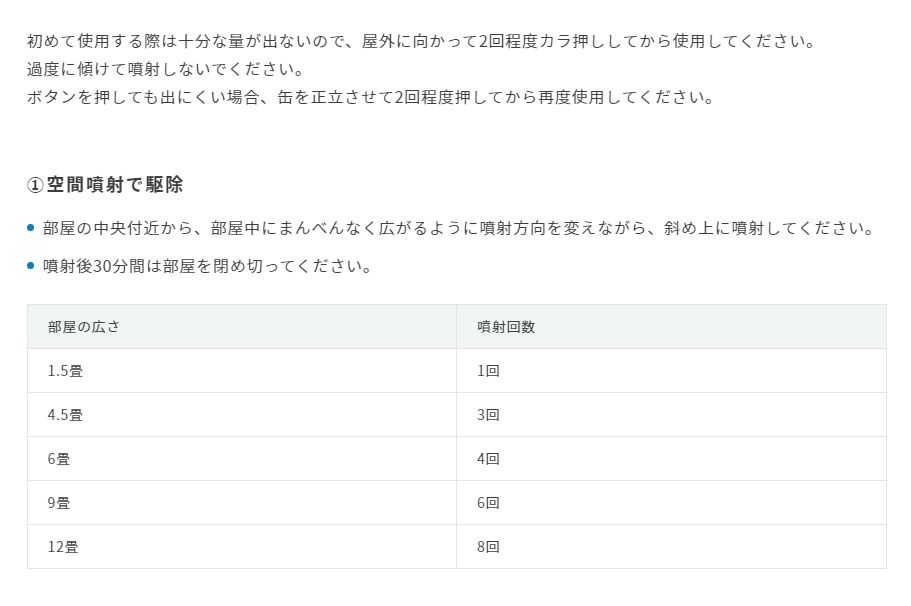Select the 9畳 table cell
Image resolution: width=911 pixels, height=606 pixels.
[x=242, y=503]
